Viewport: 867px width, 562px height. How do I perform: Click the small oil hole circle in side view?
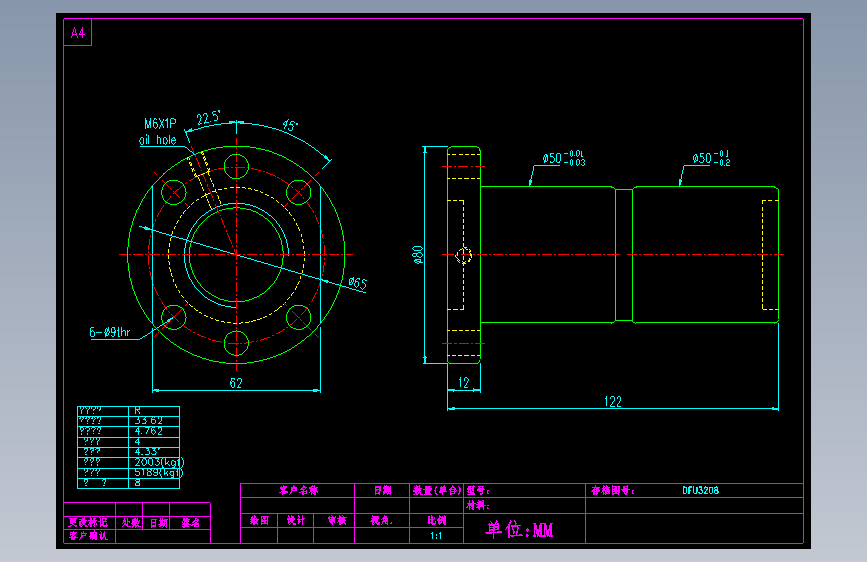(x=463, y=255)
